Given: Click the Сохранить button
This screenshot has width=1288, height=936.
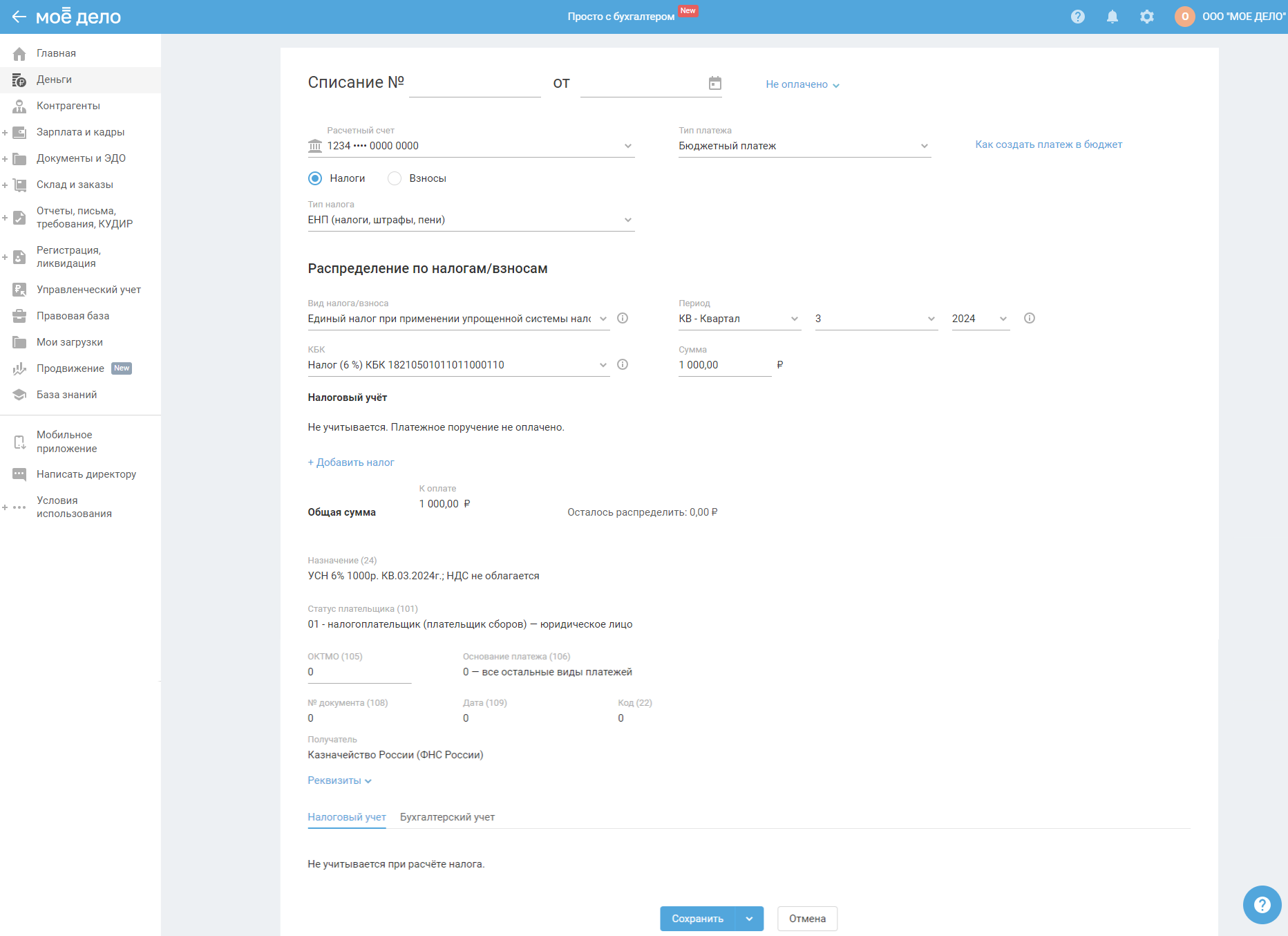Looking at the screenshot, I should click(698, 919).
